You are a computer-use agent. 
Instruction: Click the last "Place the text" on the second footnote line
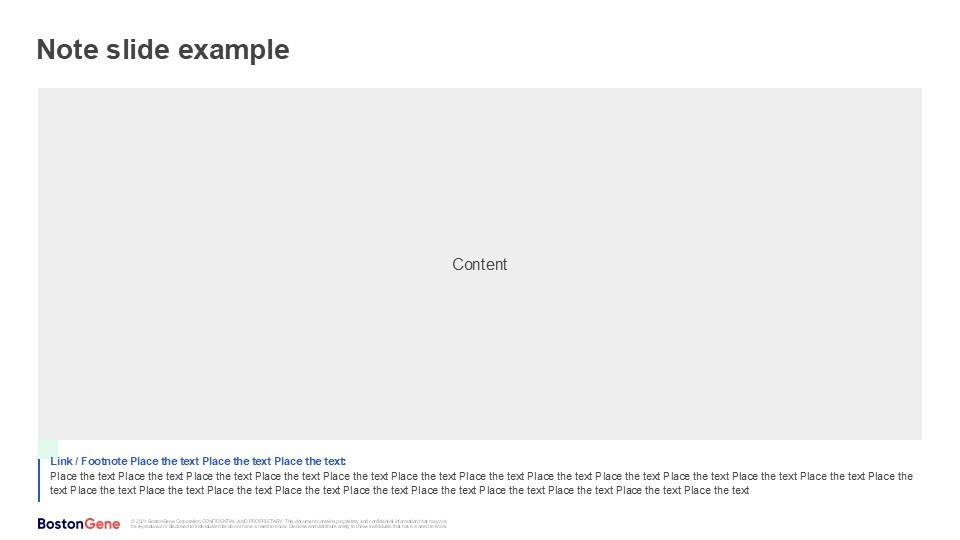[x=716, y=490]
